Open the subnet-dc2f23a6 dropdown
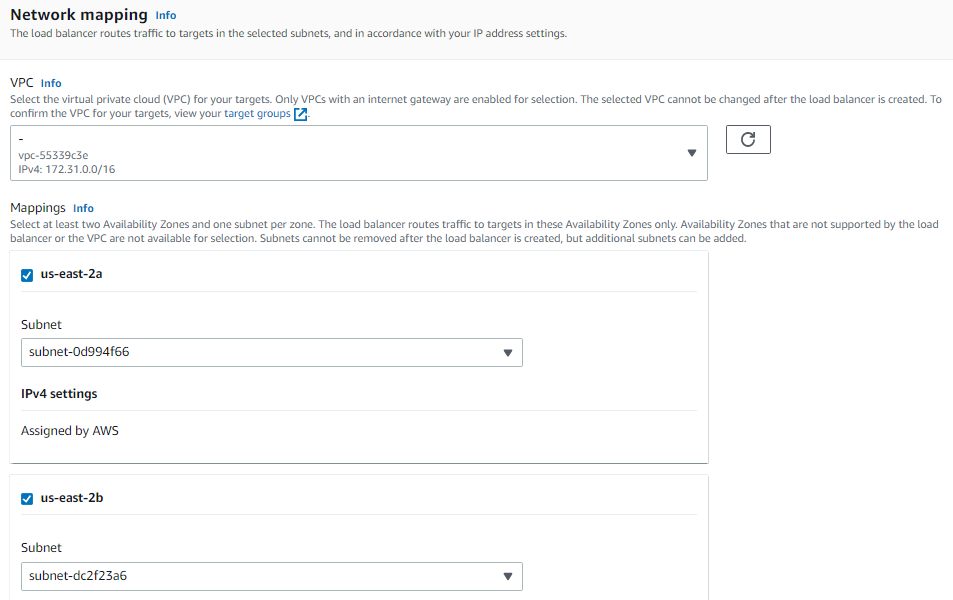Image resolution: width=953 pixels, height=600 pixels. click(272, 576)
